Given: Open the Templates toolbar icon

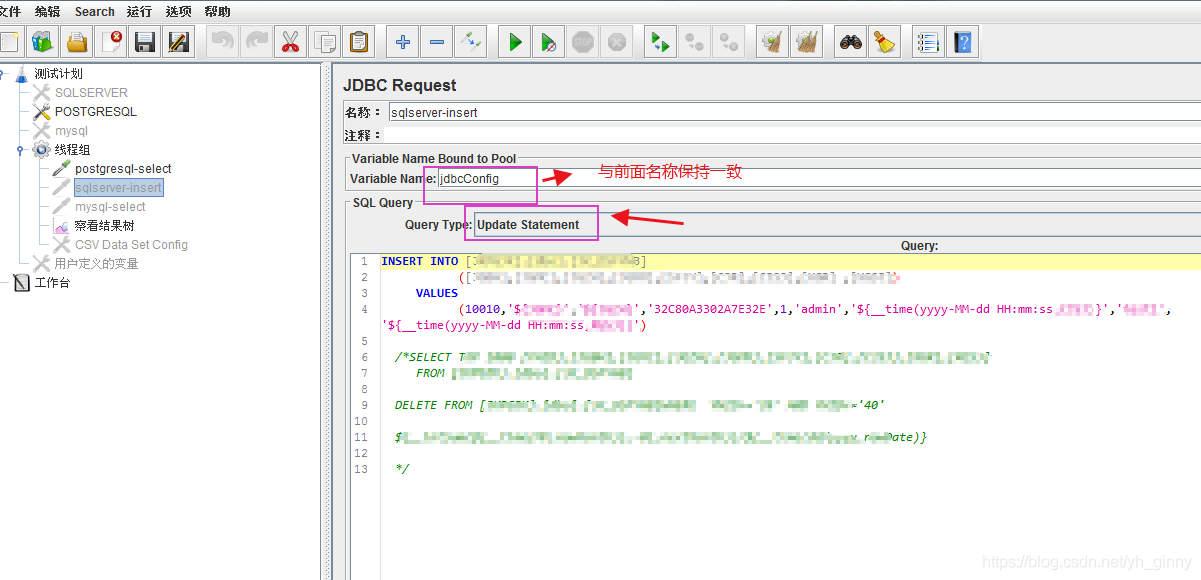Looking at the screenshot, I should pos(41,42).
